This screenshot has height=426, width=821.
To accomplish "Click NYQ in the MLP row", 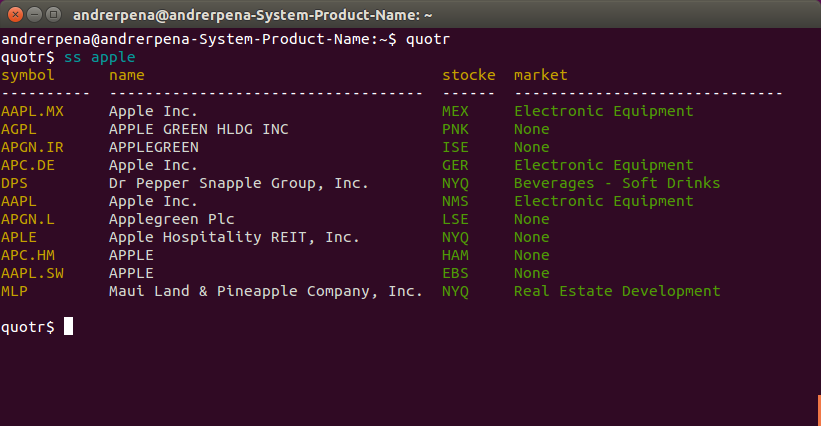I will (455, 291).
